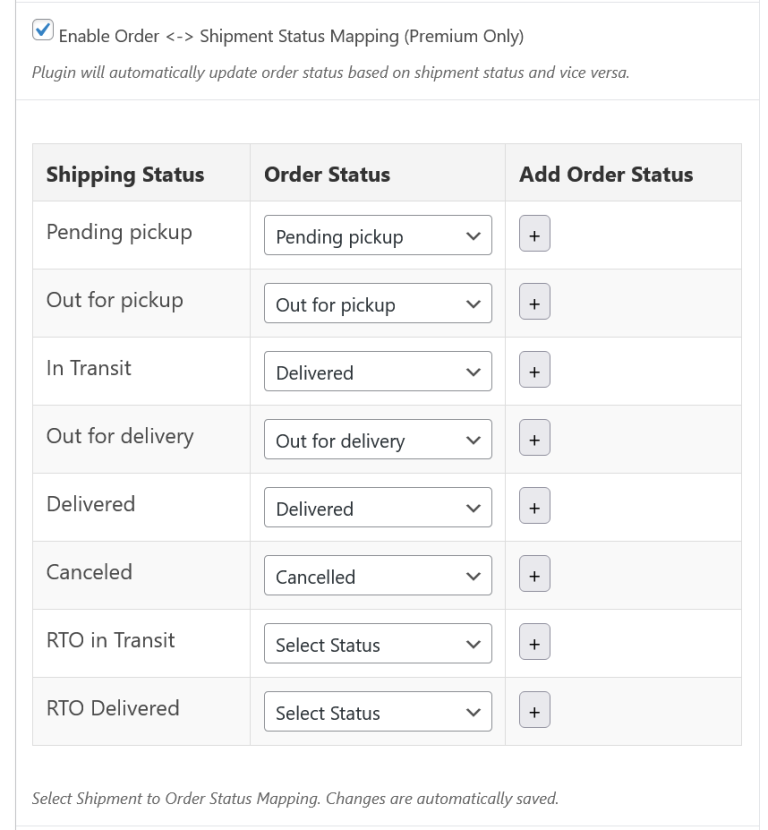The image size is (768, 830).
Task: Disable Order Shipment Status Mapping checkbox
Action: pyautogui.click(x=41, y=31)
